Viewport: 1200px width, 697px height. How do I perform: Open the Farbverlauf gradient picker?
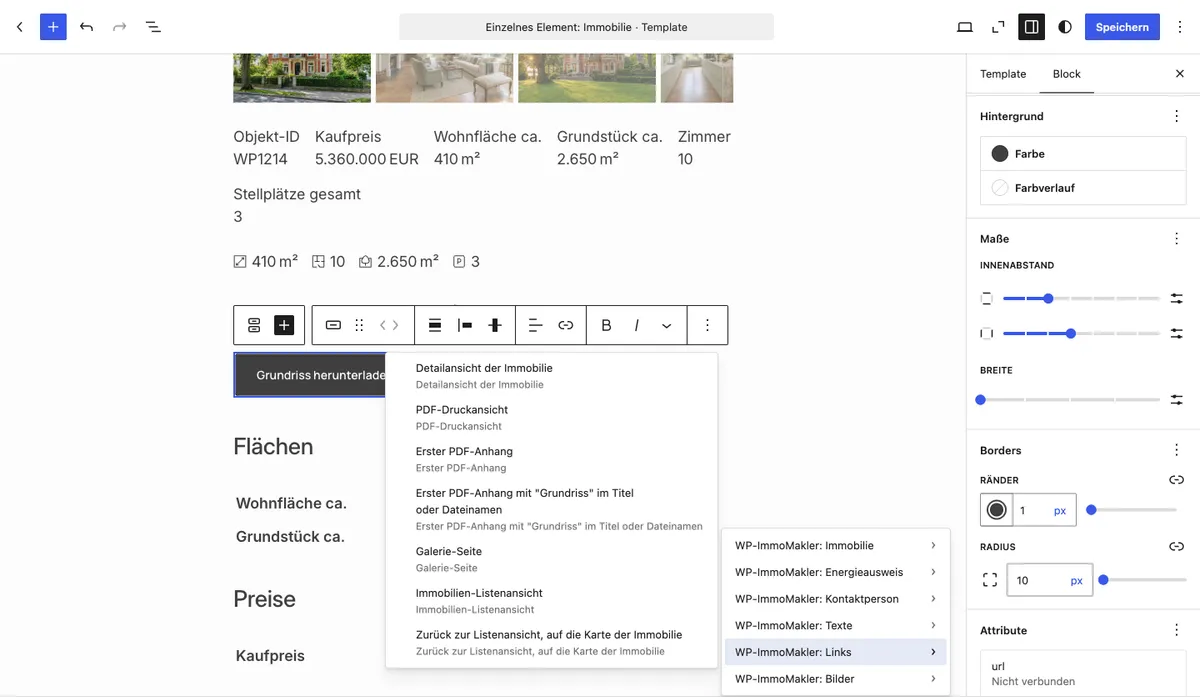tap(1083, 188)
